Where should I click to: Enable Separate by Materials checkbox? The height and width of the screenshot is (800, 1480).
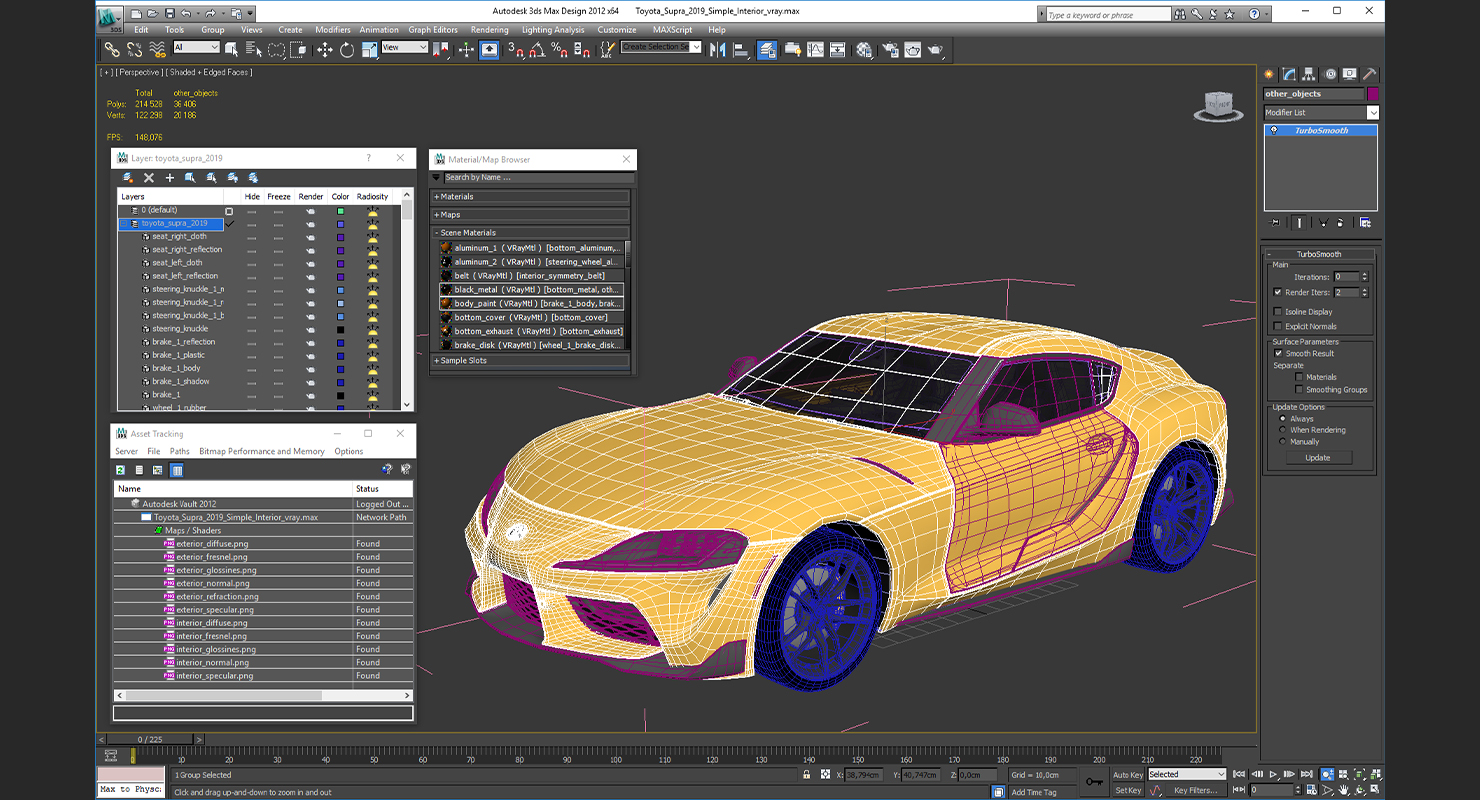click(1299, 377)
